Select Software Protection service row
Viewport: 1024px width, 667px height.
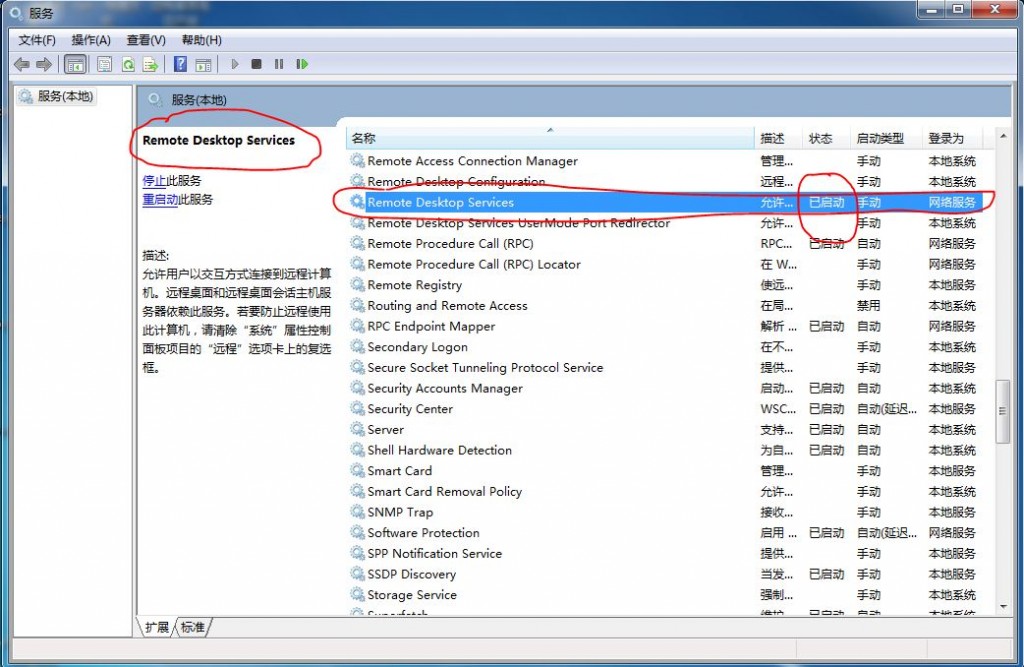click(x=664, y=533)
